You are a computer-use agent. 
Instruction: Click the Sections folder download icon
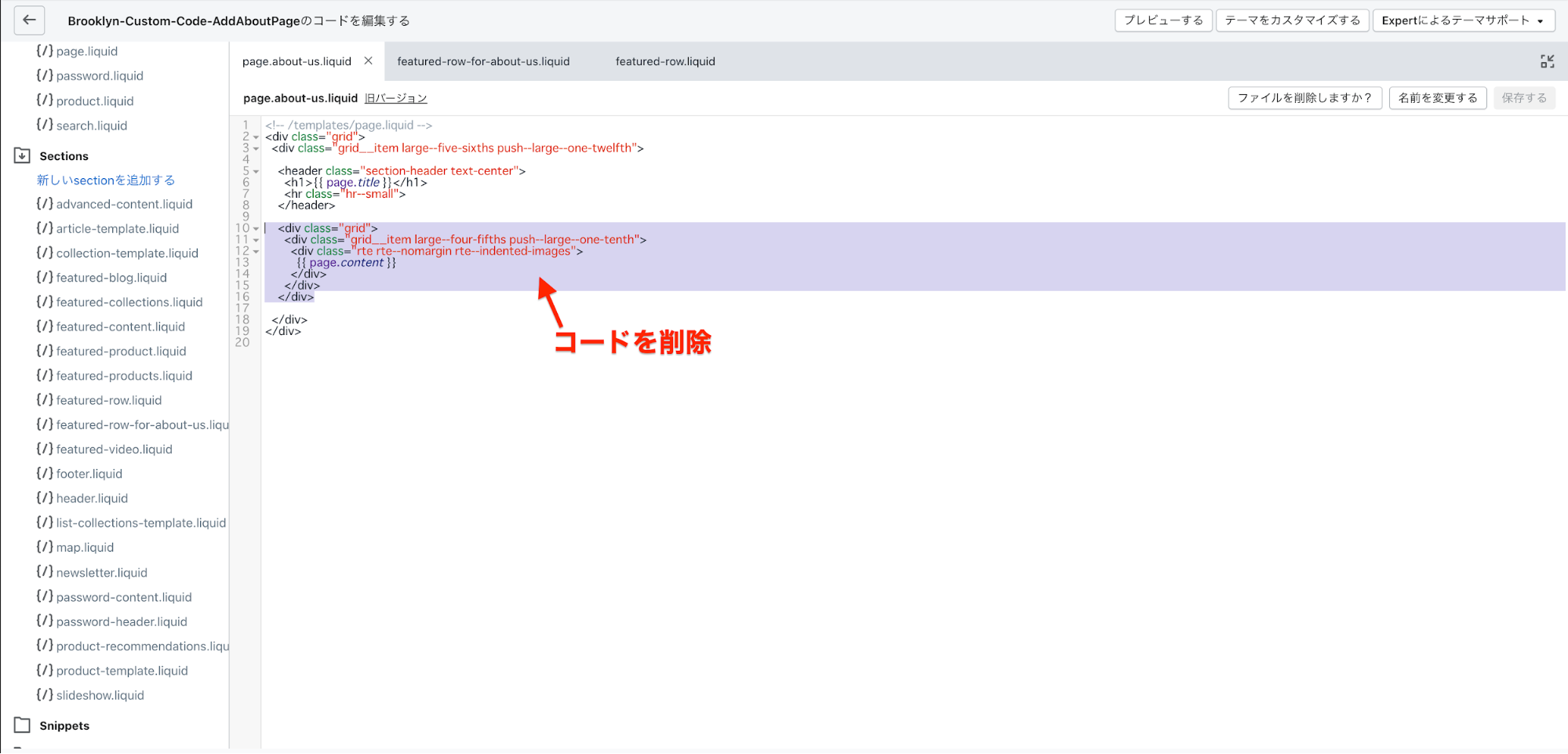22,155
